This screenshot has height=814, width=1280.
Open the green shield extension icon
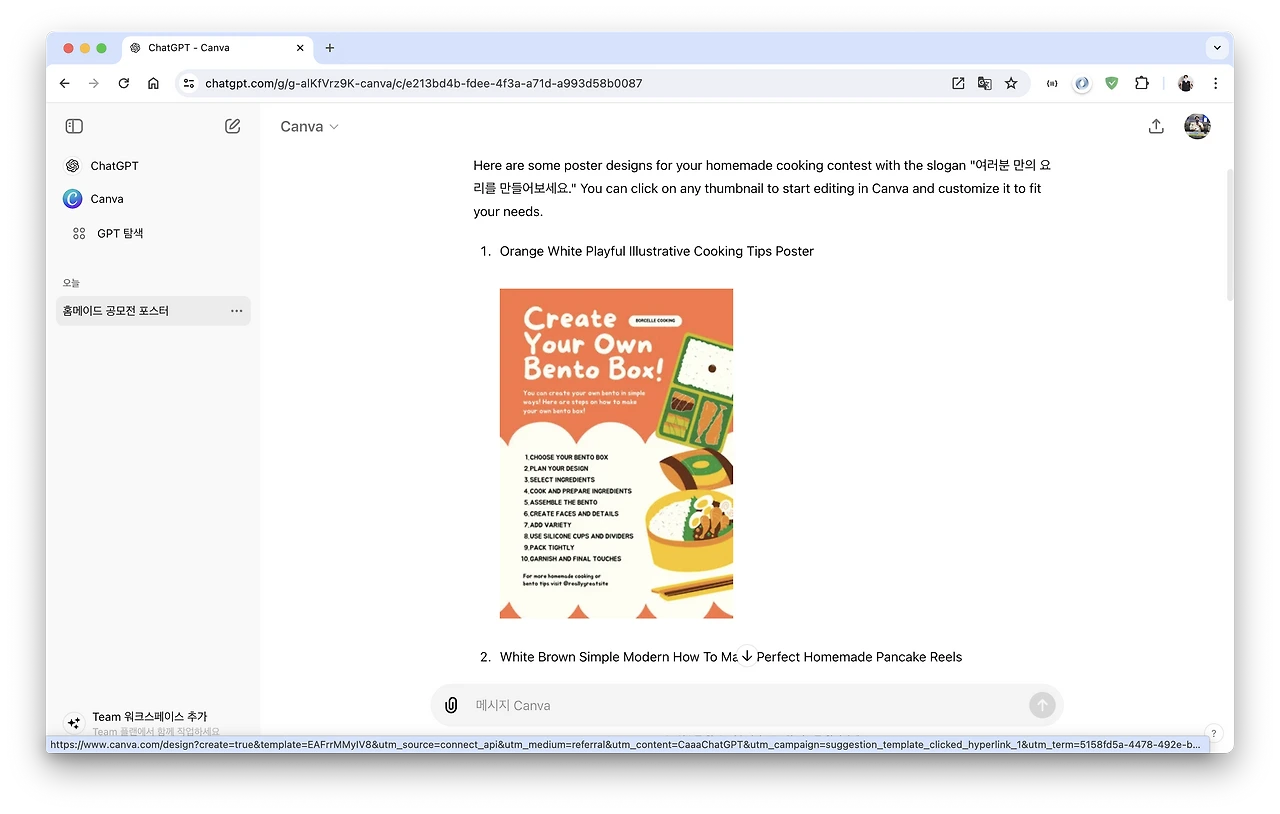click(1112, 83)
